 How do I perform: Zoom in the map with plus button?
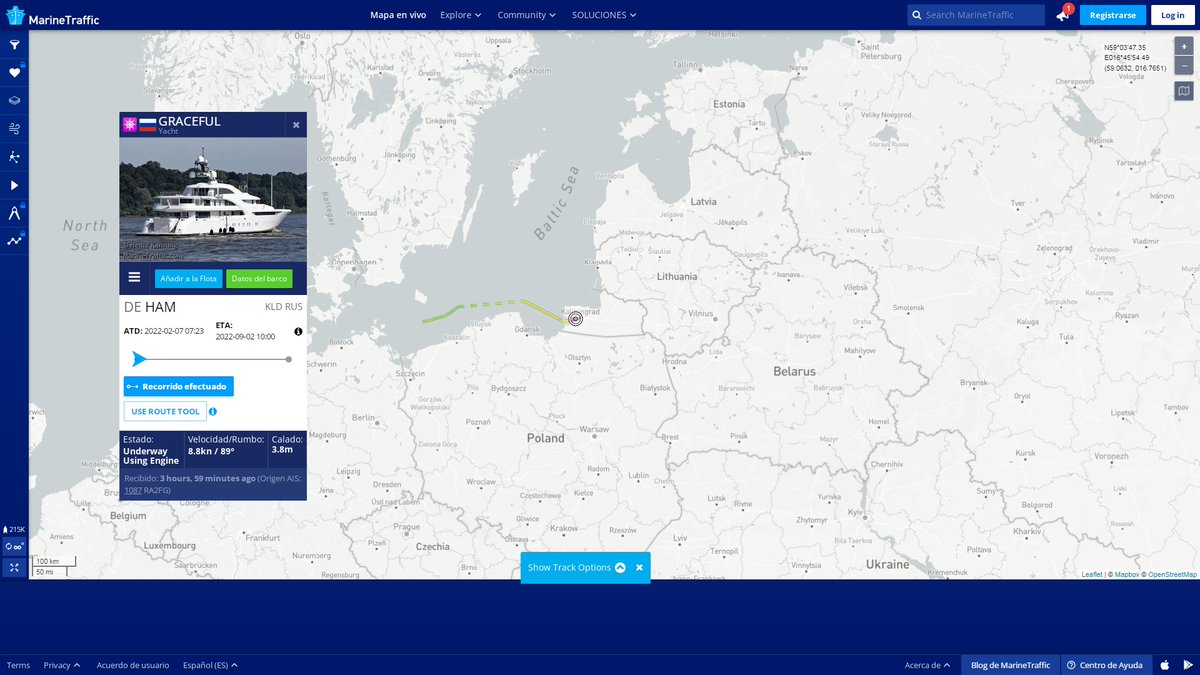[1184, 47]
